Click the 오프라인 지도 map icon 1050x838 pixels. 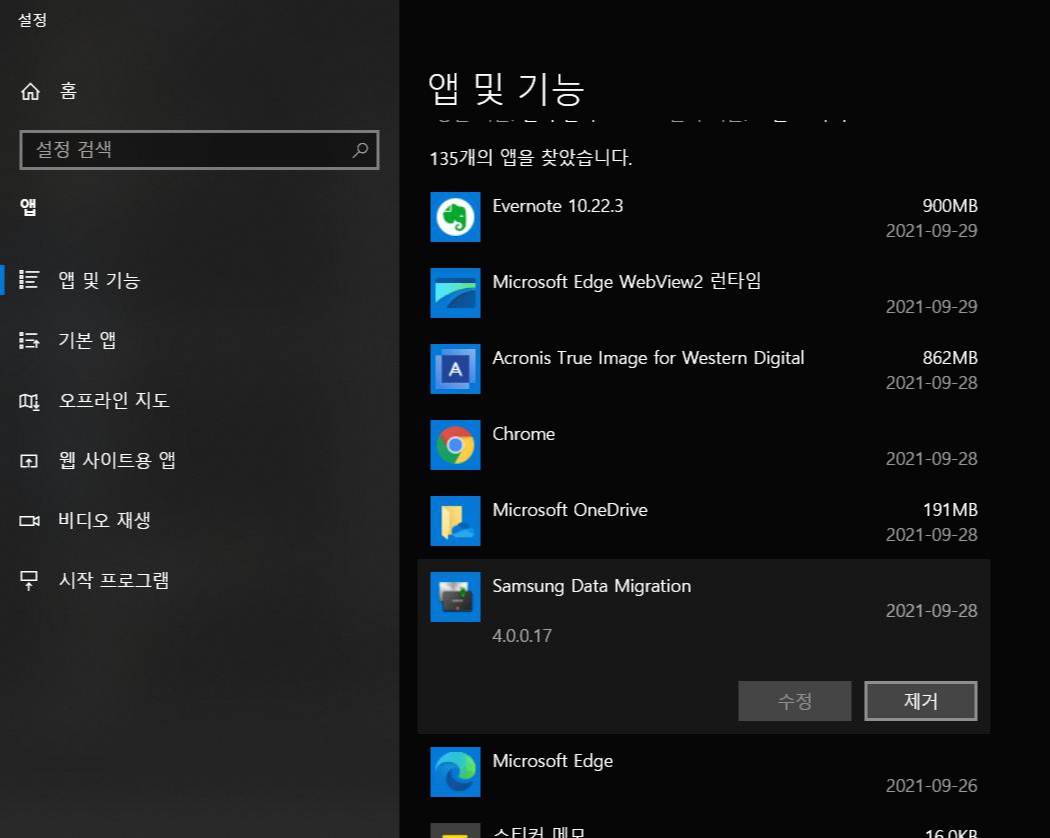click(x=29, y=401)
